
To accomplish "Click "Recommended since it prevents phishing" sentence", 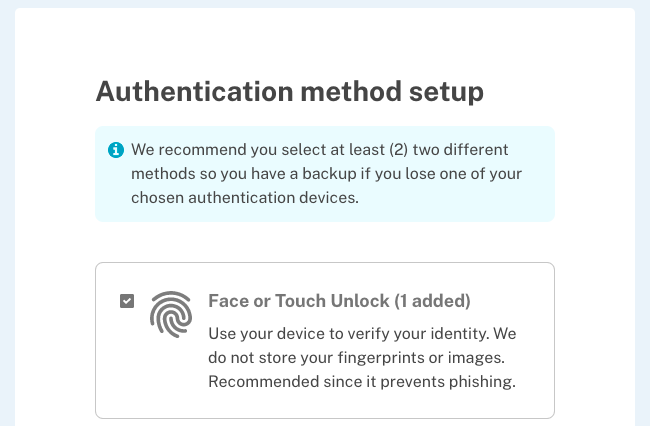I will [x=361, y=381].
